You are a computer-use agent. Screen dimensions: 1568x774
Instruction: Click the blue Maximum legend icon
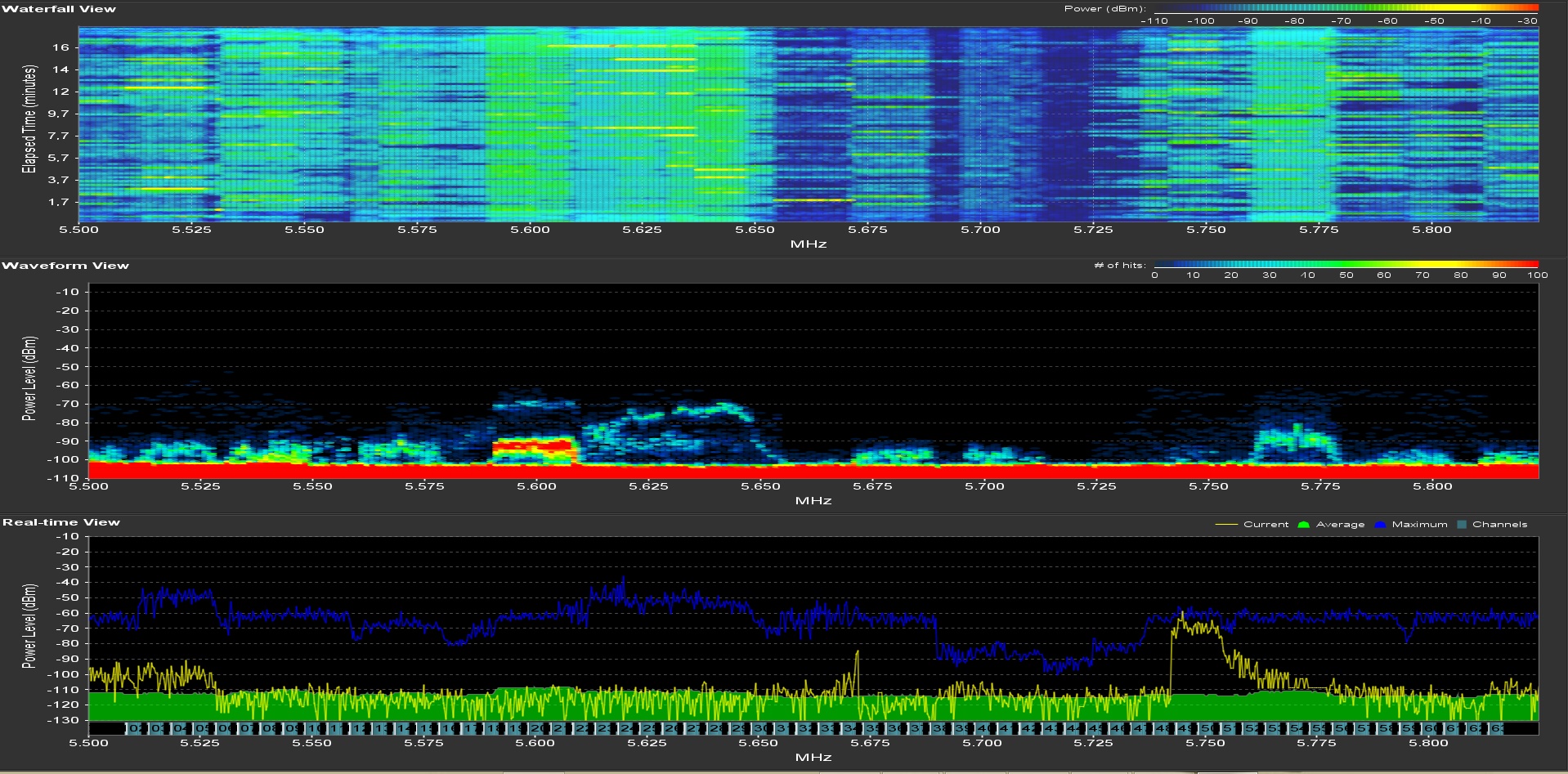[1380, 525]
